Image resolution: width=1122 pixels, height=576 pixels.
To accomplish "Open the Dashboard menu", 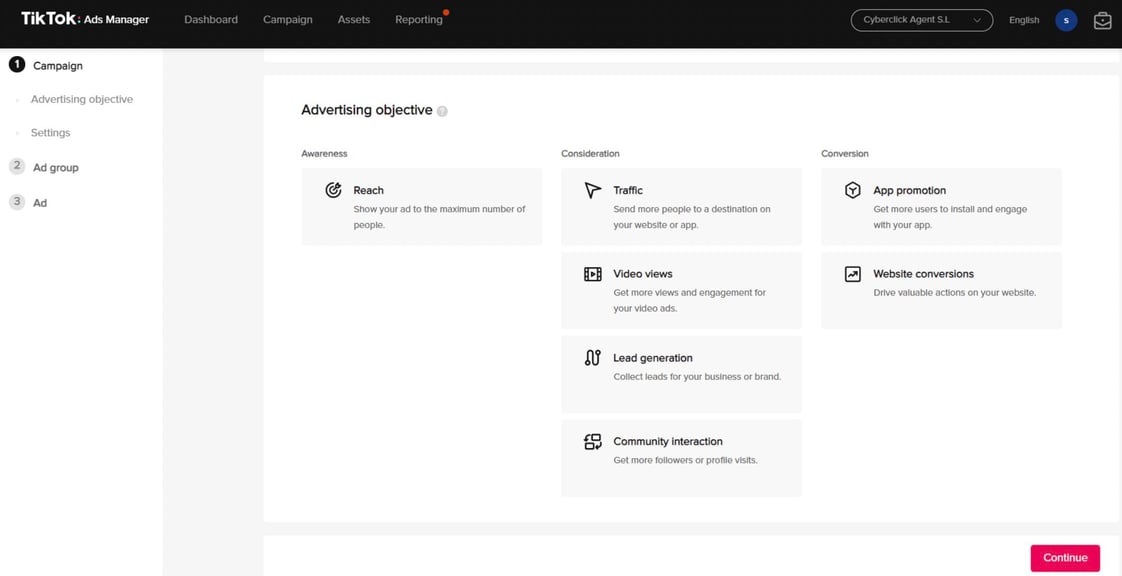I will point(211,20).
